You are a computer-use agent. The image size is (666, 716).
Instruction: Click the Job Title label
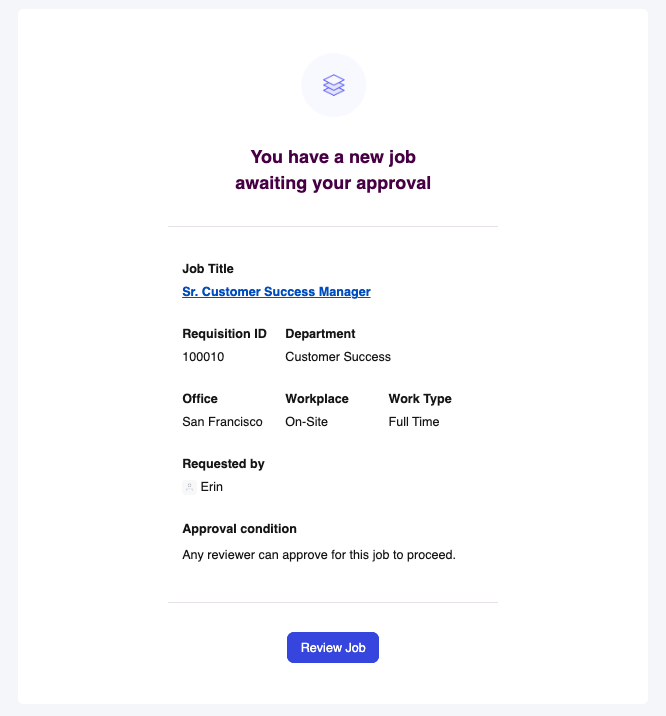(x=208, y=269)
